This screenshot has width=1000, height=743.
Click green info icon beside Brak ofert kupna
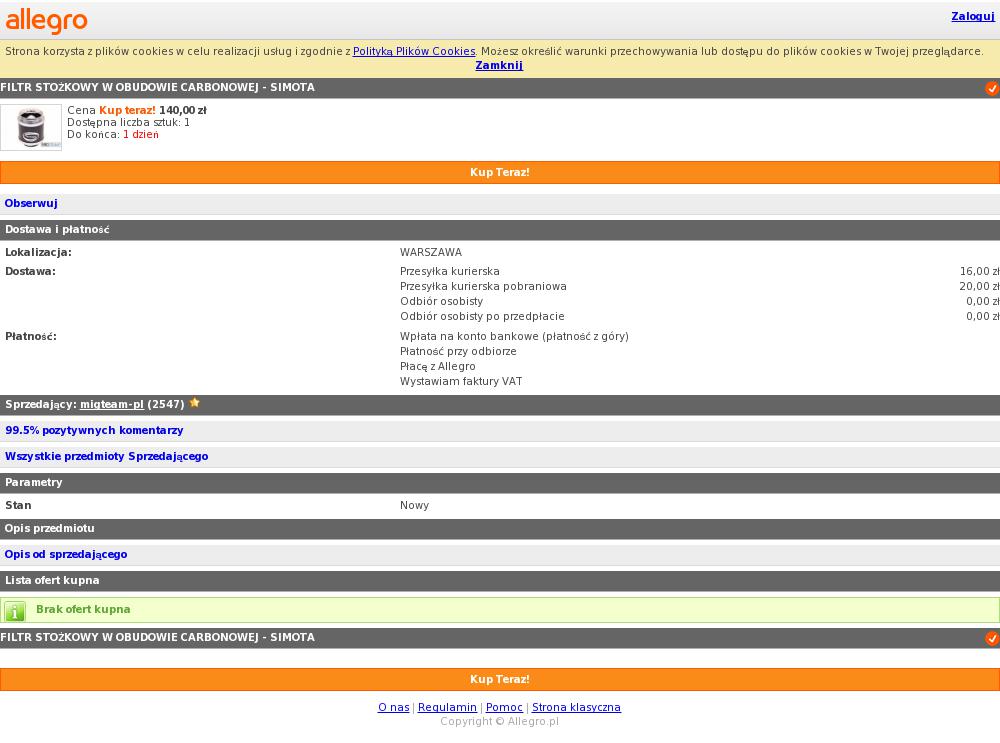click(x=15, y=611)
